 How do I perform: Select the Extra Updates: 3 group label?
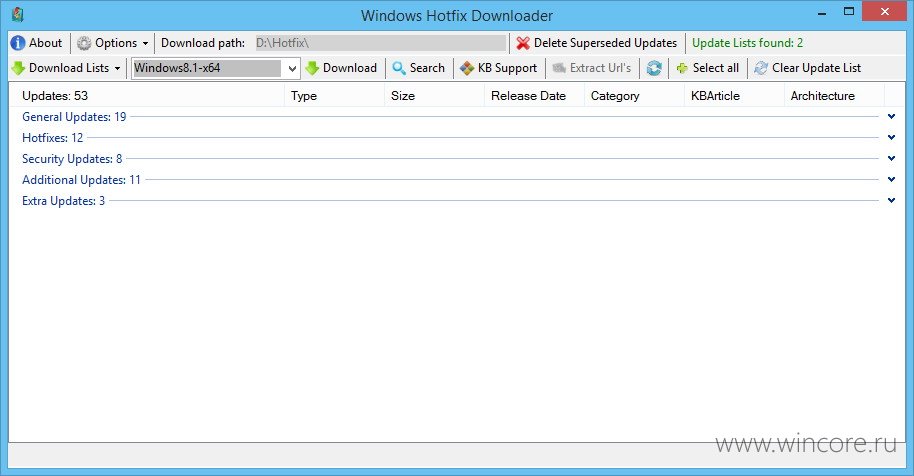tap(64, 200)
